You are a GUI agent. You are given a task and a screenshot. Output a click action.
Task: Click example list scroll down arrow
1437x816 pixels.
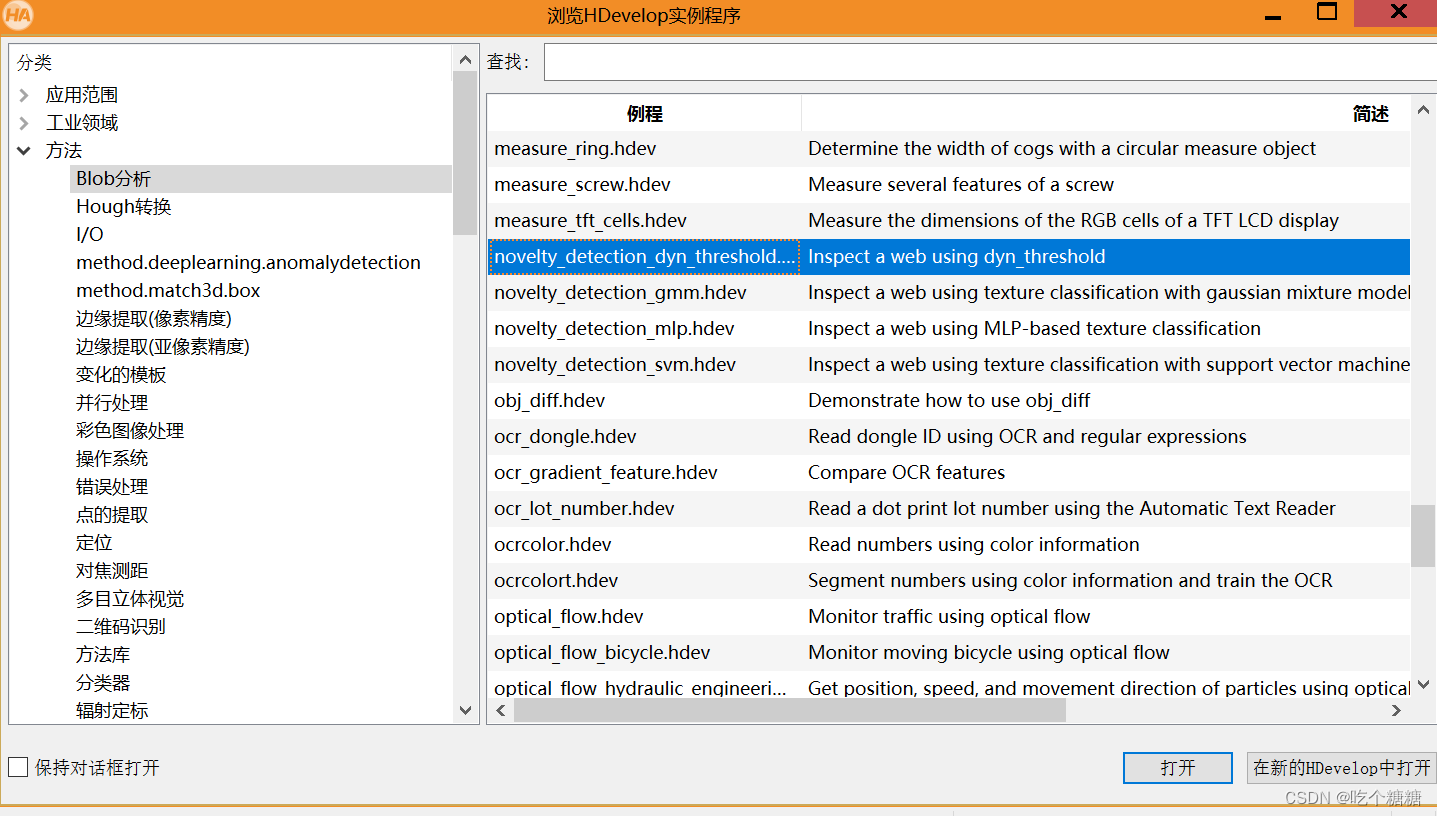click(1423, 685)
